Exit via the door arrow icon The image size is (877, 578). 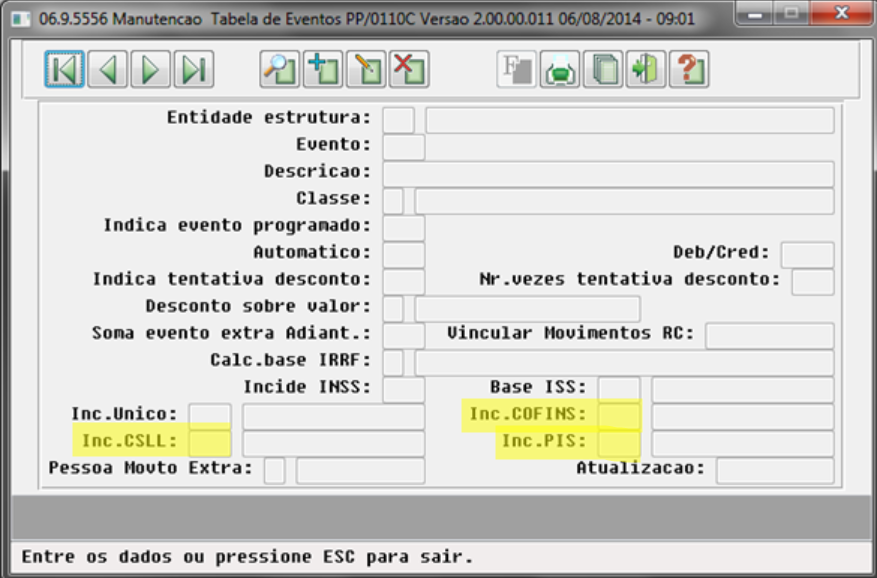coord(645,69)
